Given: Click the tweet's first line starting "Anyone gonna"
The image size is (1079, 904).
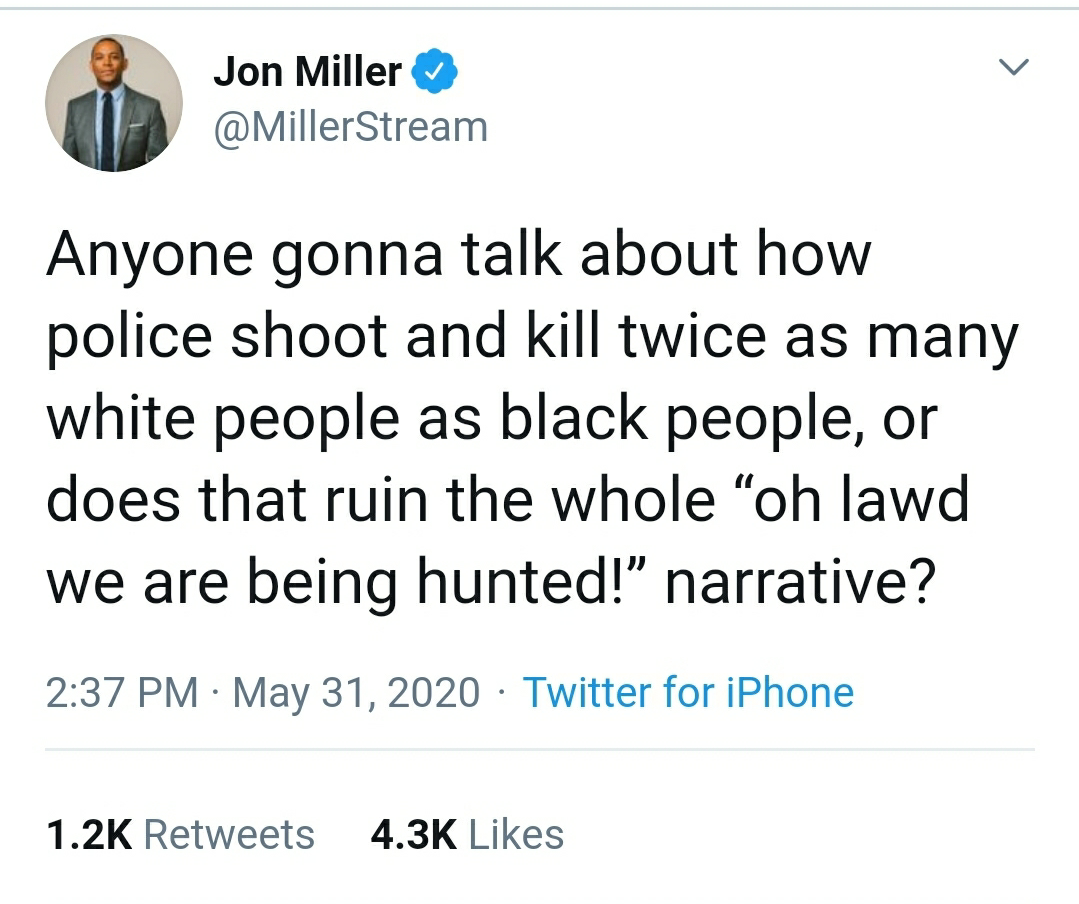Looking at the screenshot, I should [x=458, y=255].
